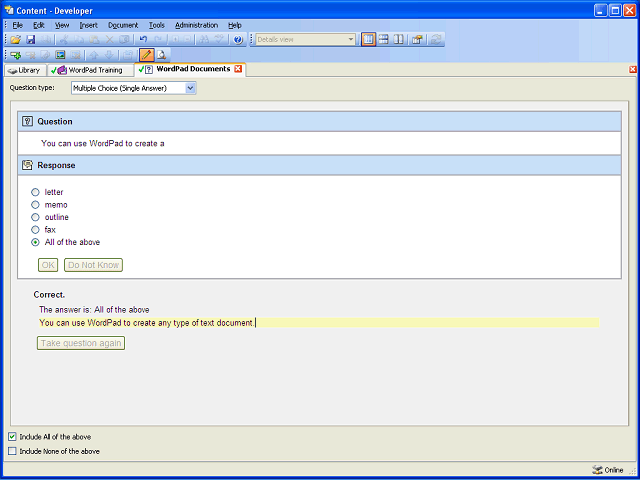
Task: Open the Details view dropdown
Action: tap(351, 40)
